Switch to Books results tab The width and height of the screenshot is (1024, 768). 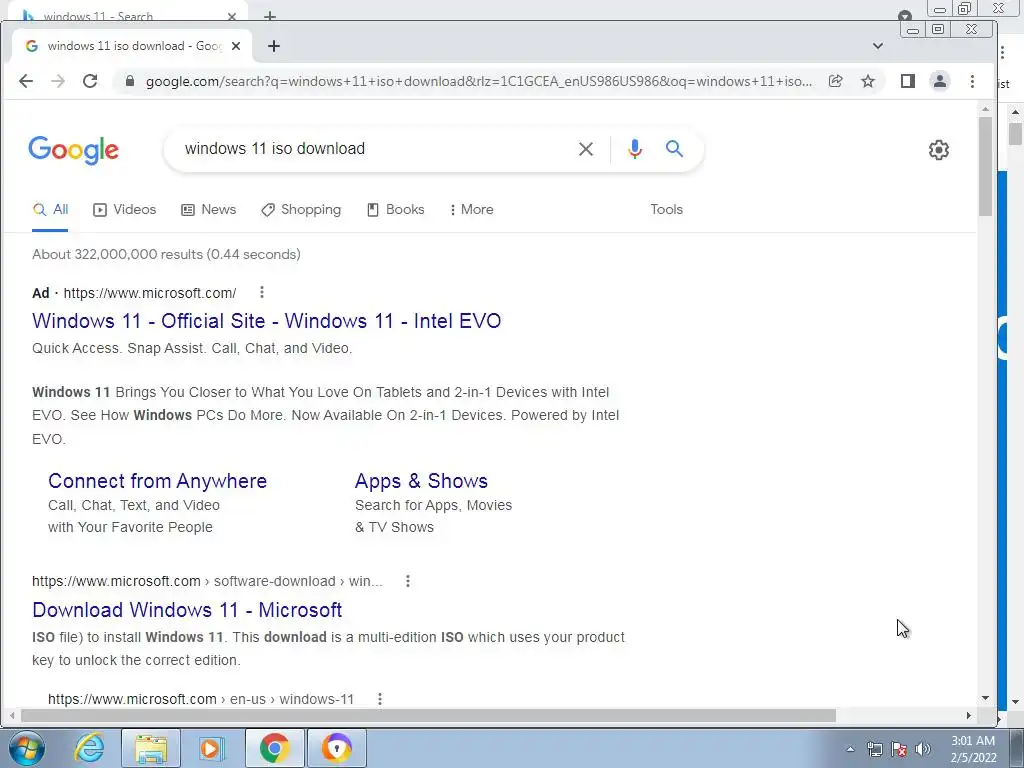(x=396, y=210)
